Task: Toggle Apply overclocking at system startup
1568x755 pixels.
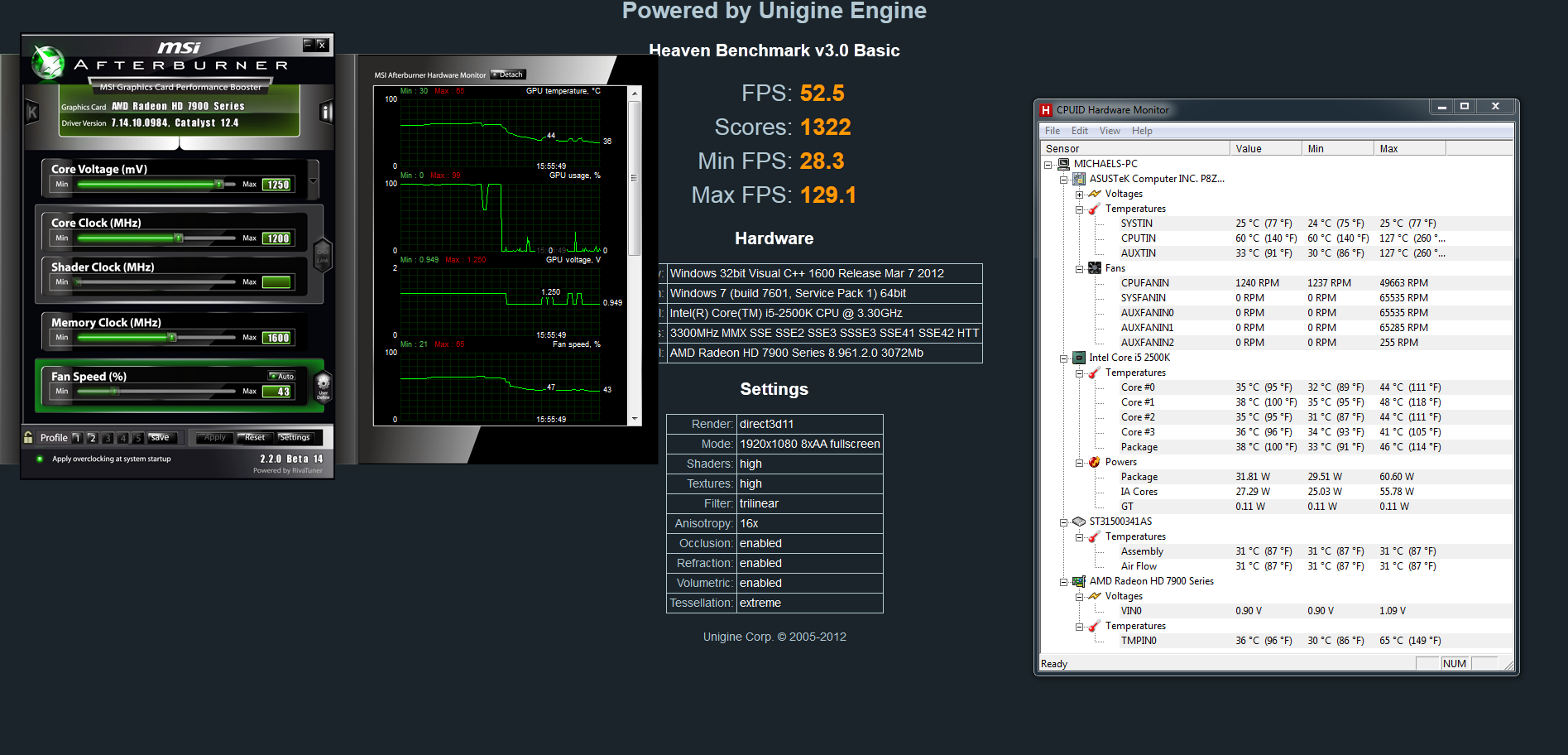Action: (40, 459)
